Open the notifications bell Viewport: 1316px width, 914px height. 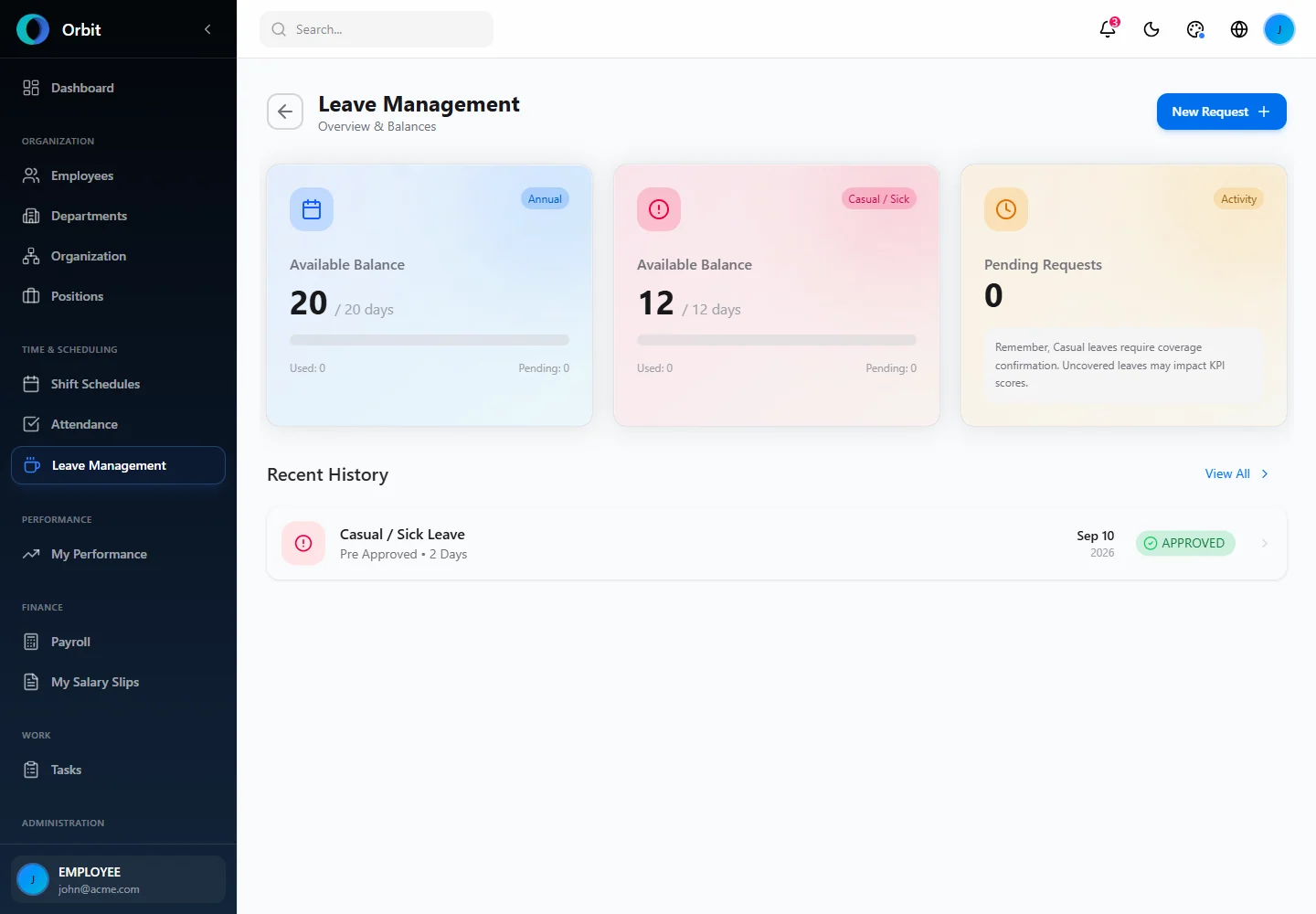pyautogui.click(x=1108, y=29)
